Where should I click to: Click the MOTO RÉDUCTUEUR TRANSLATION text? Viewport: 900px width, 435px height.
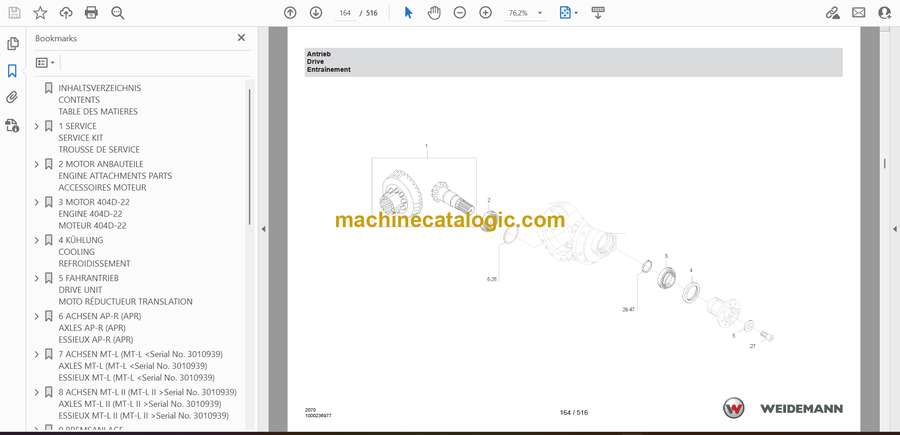click(125, 301)
